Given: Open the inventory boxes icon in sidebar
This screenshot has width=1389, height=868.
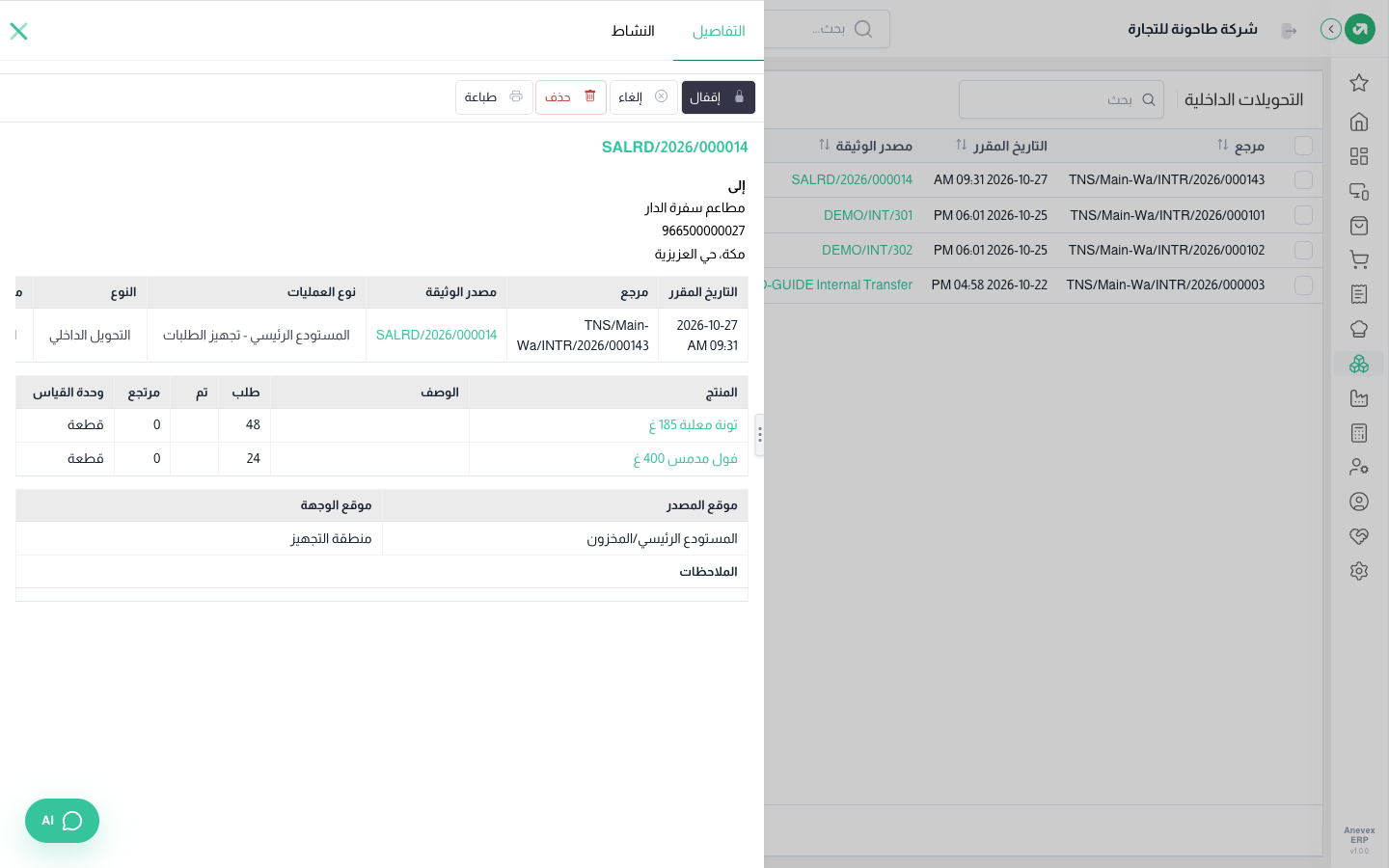Looking at the screenshot, I should click(1359, 364).
